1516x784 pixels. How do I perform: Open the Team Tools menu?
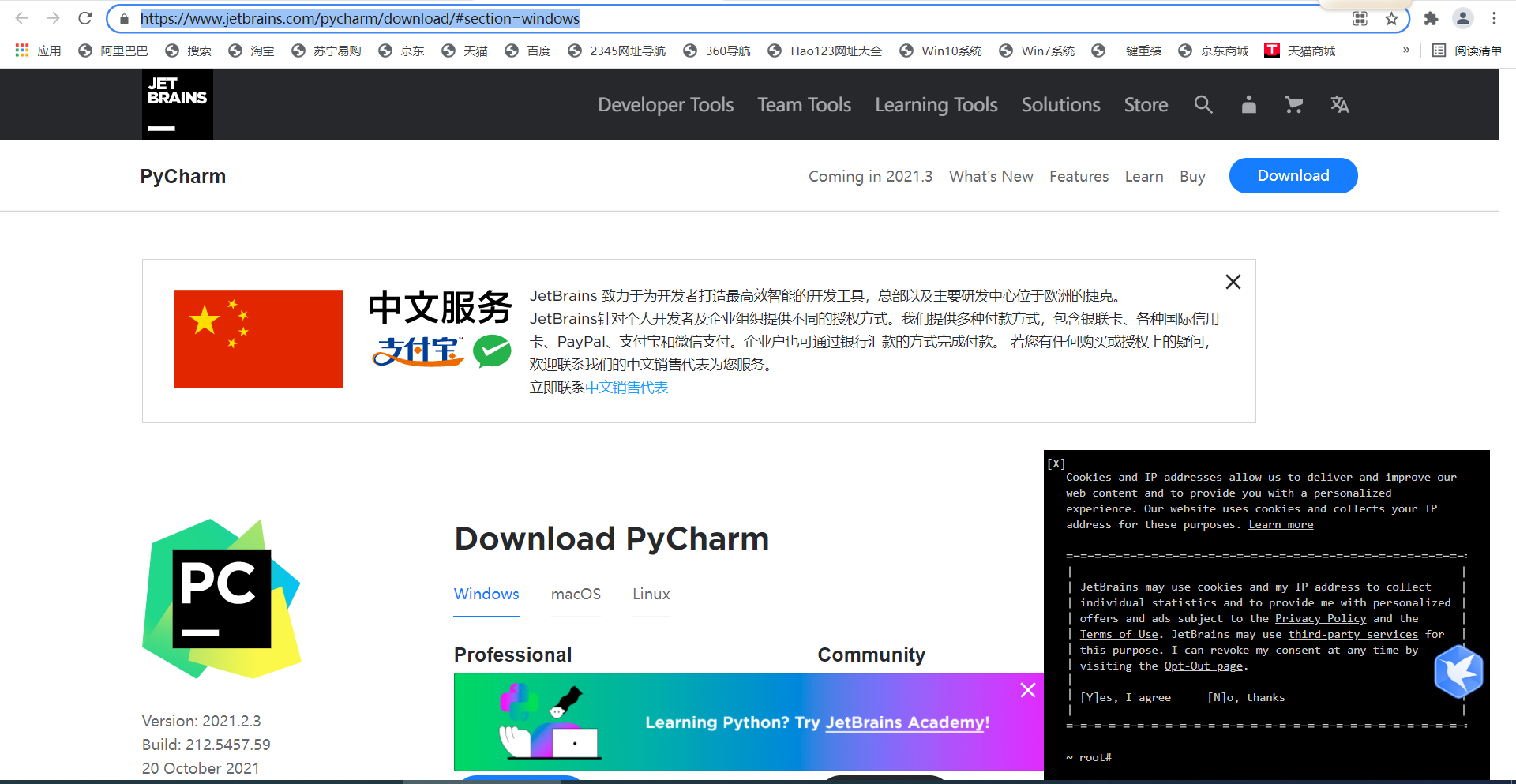804,105
